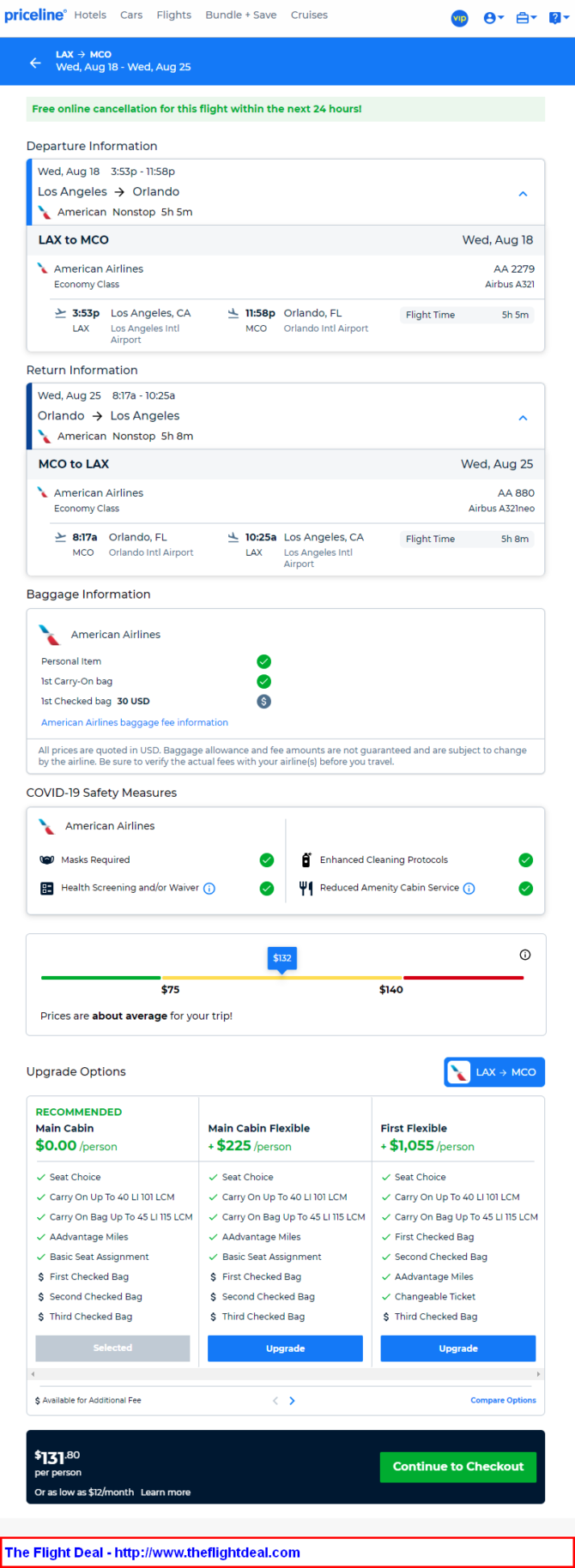This screenshot has height=1568, width=575.
Task: Click the Reduced Amenity utensils icon
Action: (x=306, y=889)
